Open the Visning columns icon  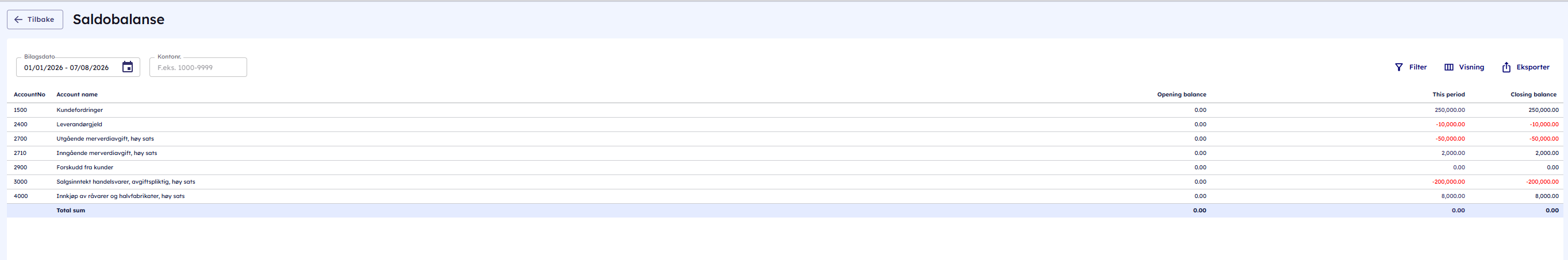[1448, 67]
